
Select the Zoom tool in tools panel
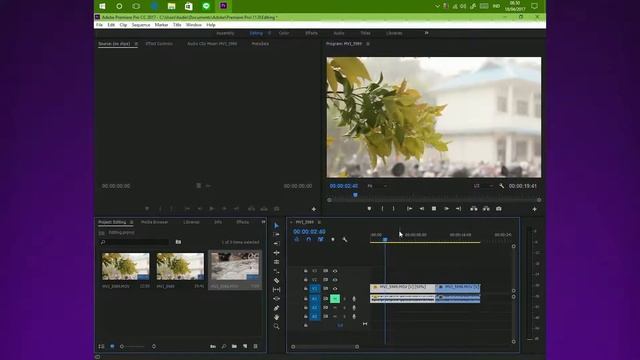click(276, 327)
